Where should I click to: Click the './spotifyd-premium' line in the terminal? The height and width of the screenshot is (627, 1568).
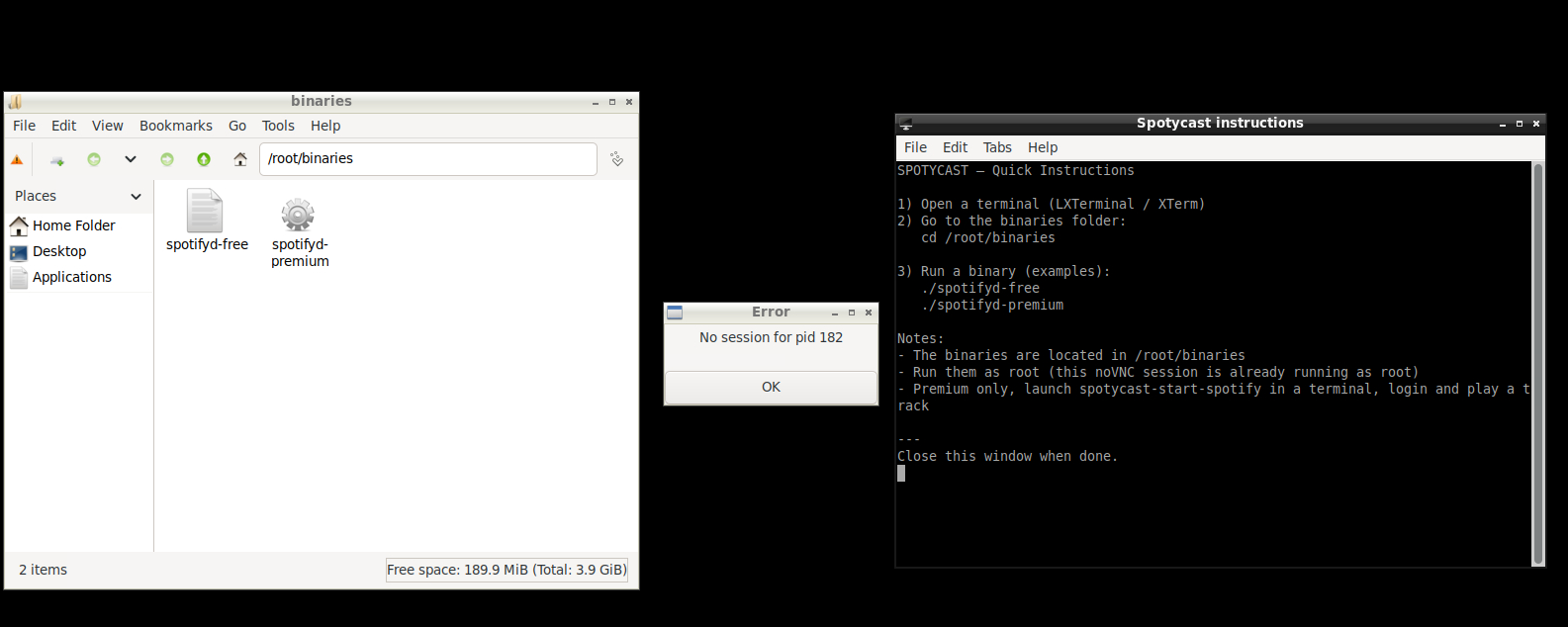pyautogui.click(x=992, y=305)
